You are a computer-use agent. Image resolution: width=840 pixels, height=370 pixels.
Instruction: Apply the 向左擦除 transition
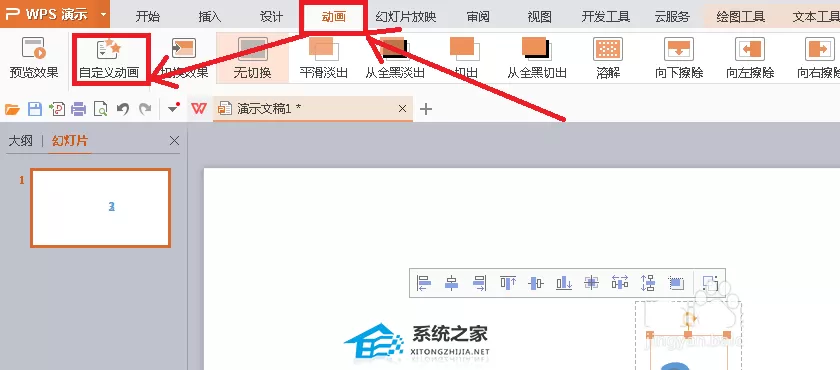pyautogui.click(x=750, y=58)
